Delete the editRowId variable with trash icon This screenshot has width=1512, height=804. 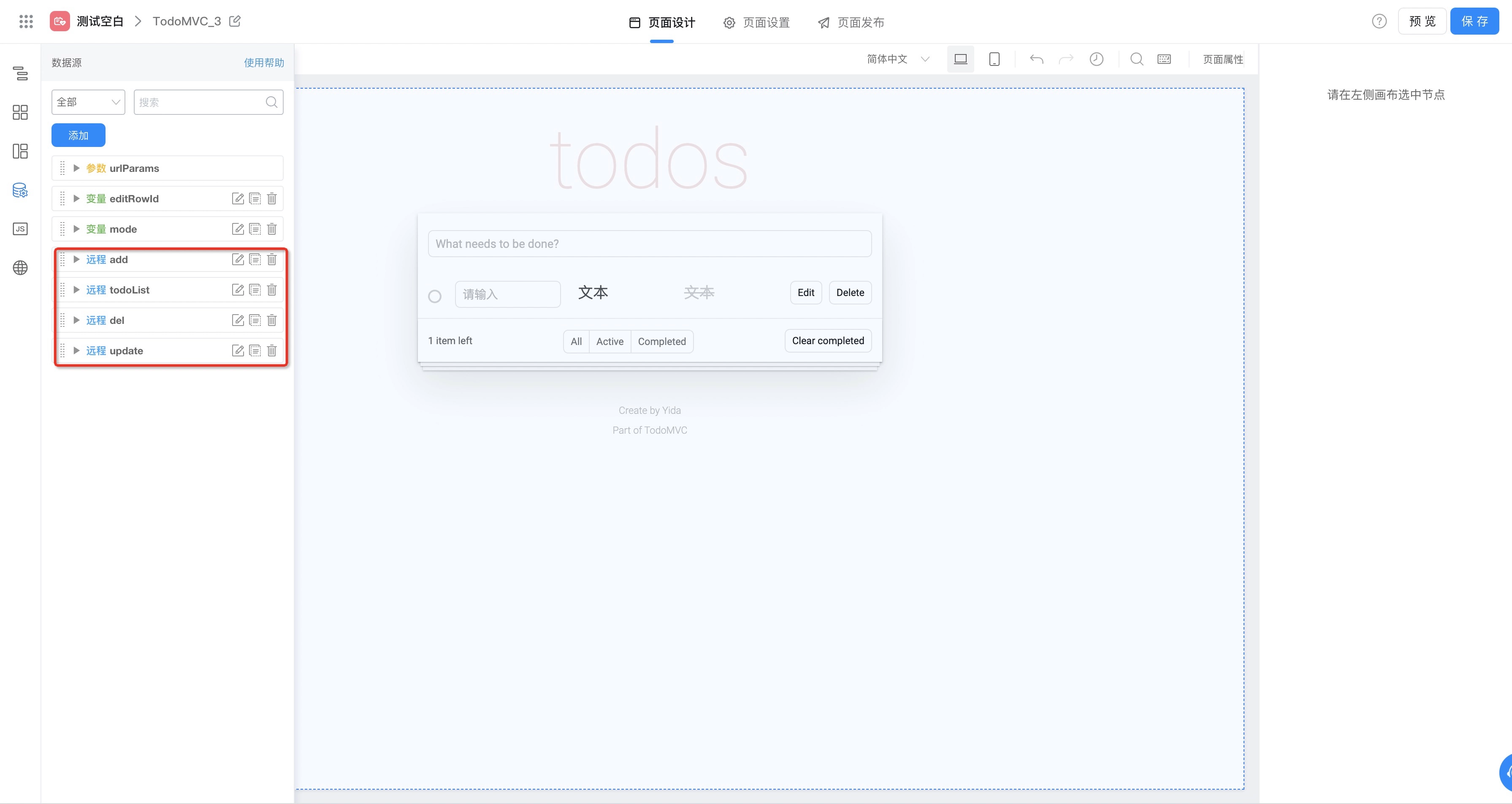(x=272, y=198)
